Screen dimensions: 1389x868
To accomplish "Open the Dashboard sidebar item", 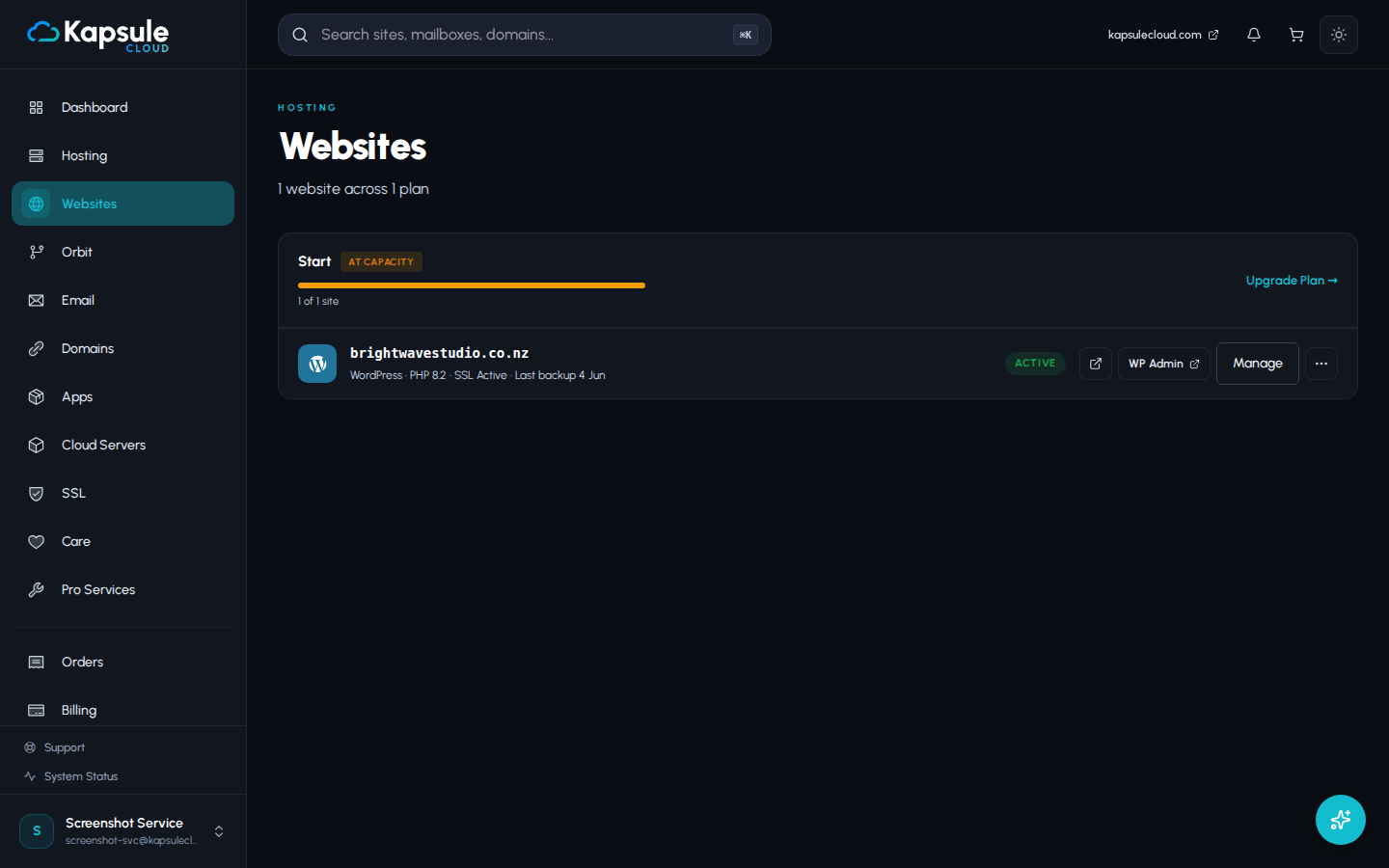I will click(x=123, y=107).
